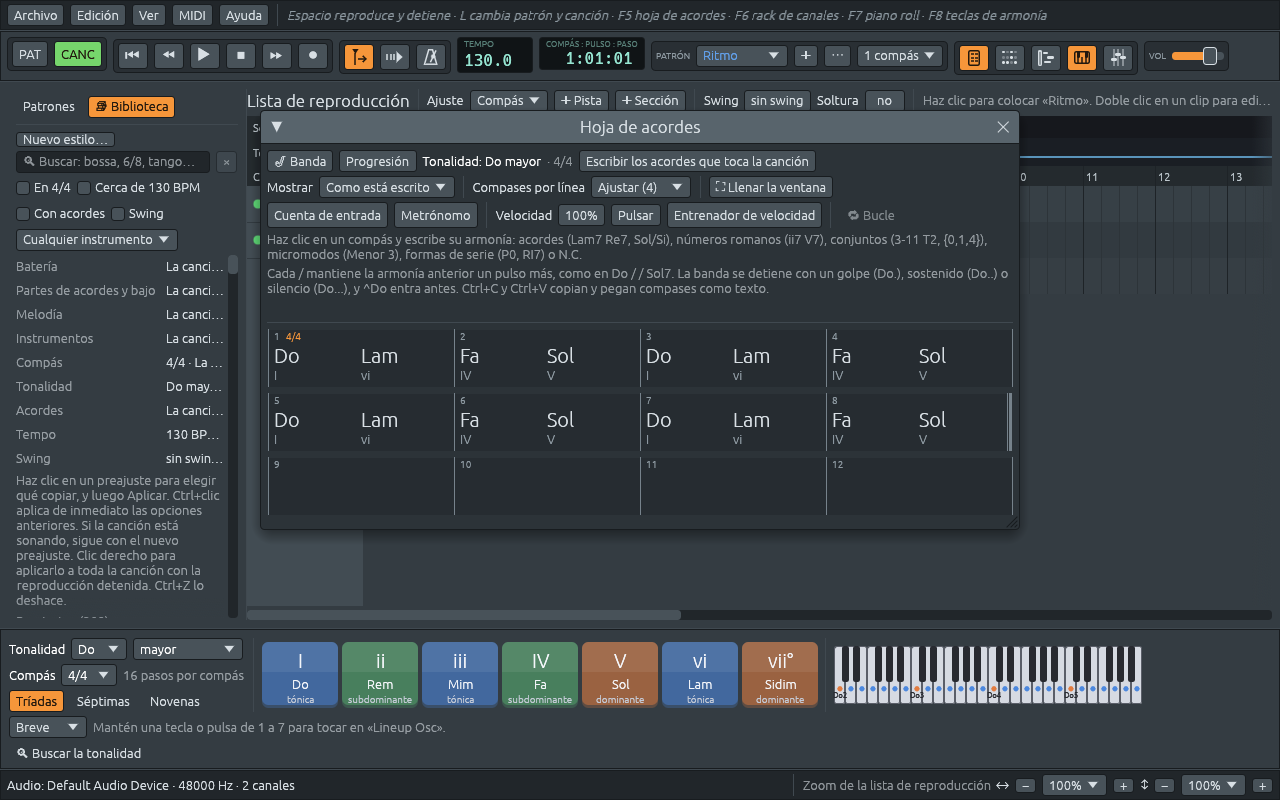The image size is (1280, 800).
Task: Open the MIDI menu
Action: 191,15
